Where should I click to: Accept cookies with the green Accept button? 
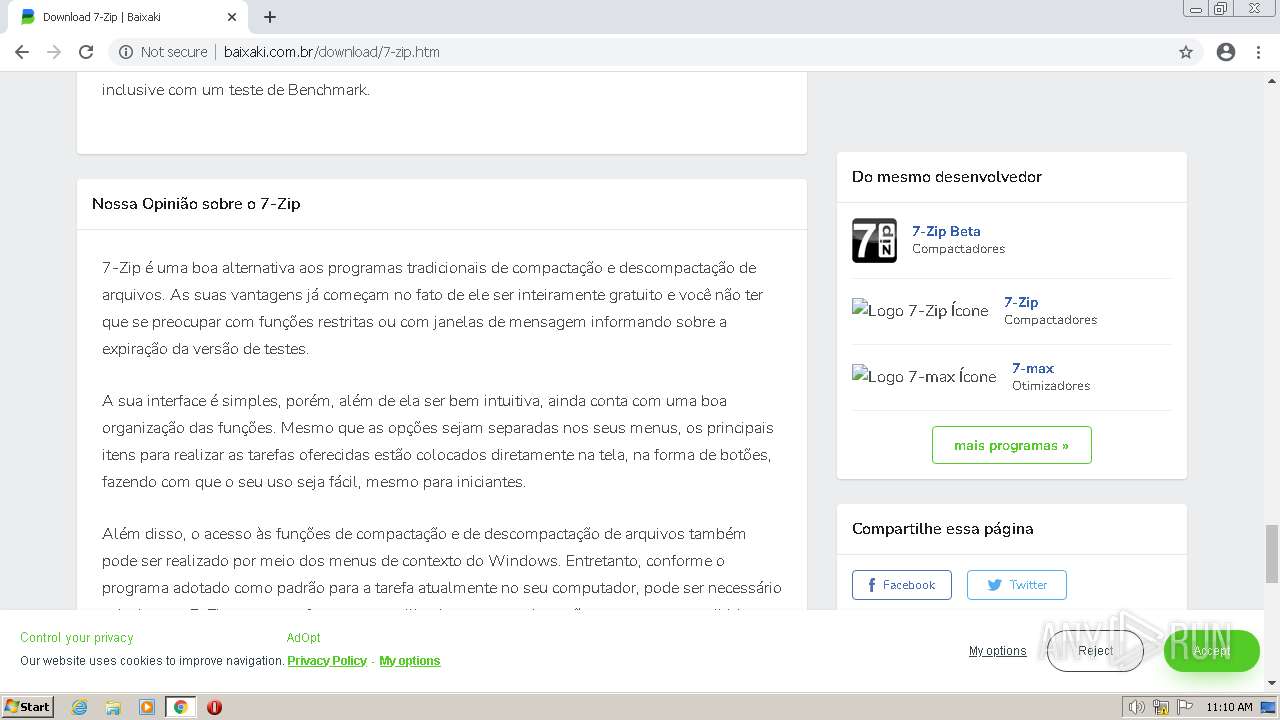point(1211,651)
